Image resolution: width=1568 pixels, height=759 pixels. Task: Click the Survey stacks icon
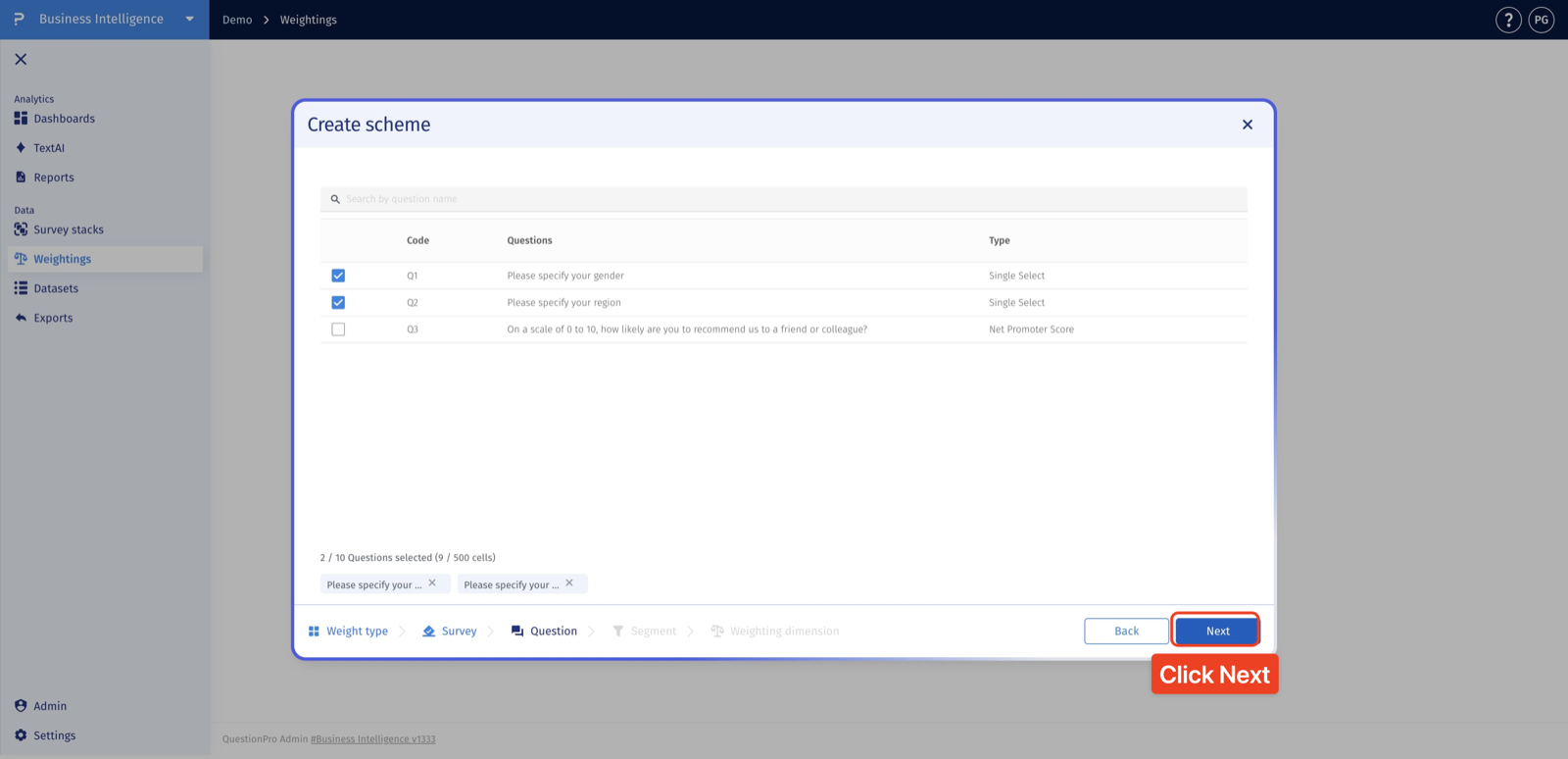[21, 228]
